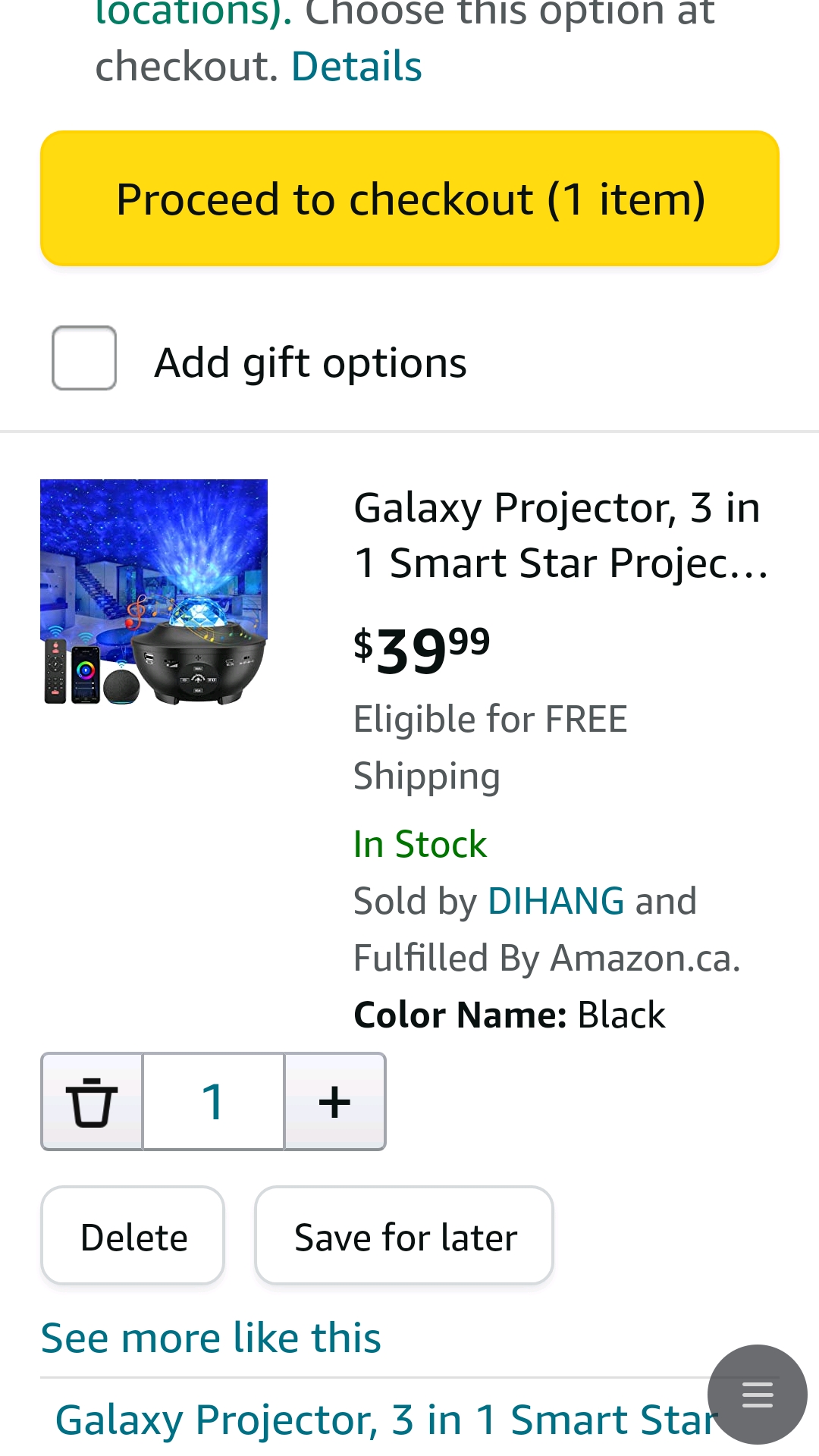Increase quantity with the plus icon
The width and height of the screenshot is (819, 1456).
point(334,1102)
